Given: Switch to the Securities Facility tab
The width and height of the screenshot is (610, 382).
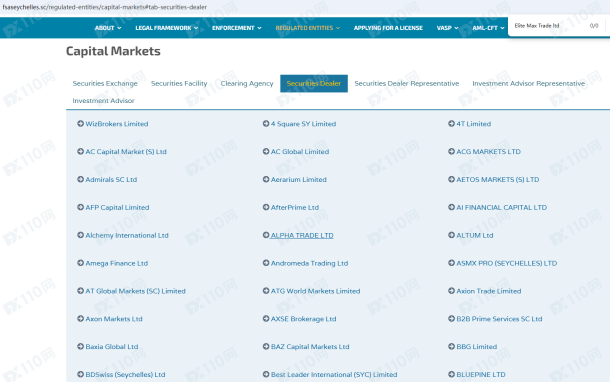Looking at the screenshot, I should click(x=179, y=83).
